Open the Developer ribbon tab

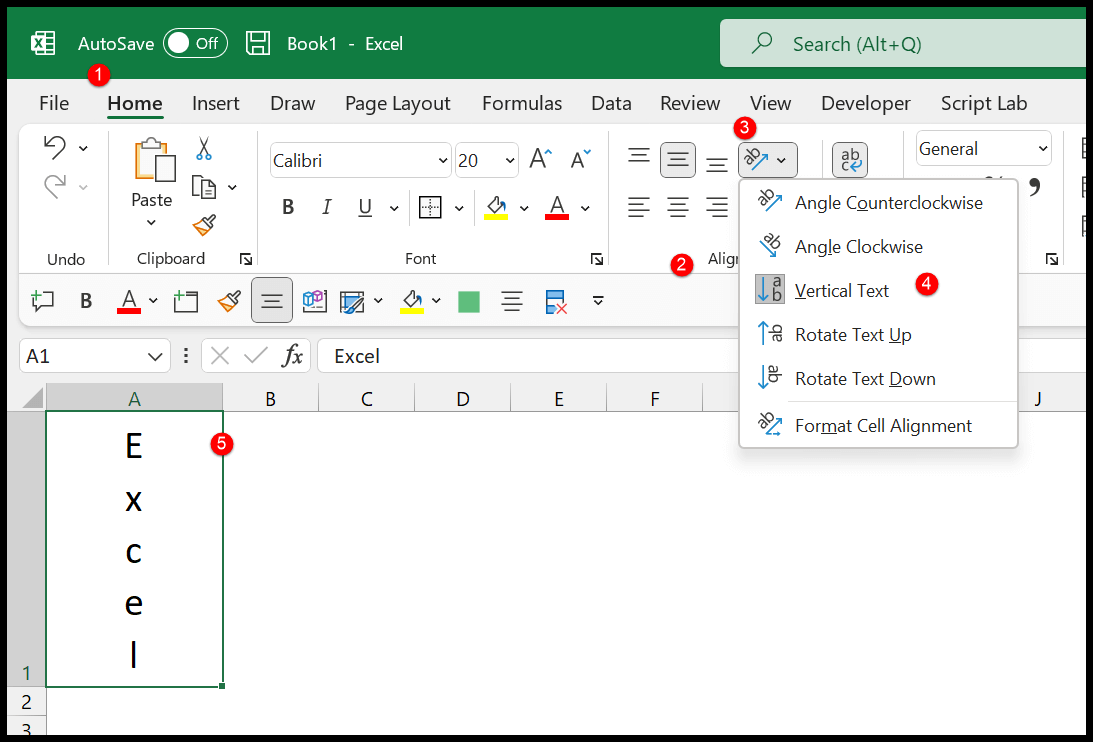click(865, 103)
